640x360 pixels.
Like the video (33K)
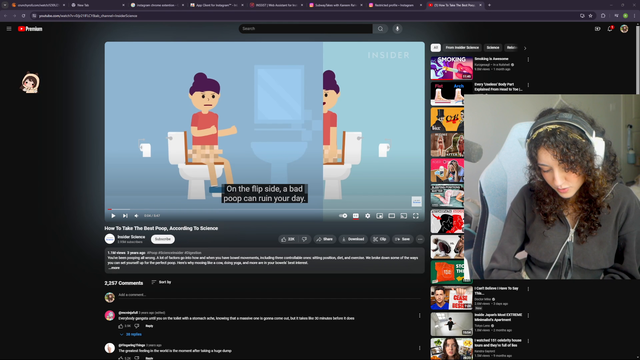click(x=288, y=239)
